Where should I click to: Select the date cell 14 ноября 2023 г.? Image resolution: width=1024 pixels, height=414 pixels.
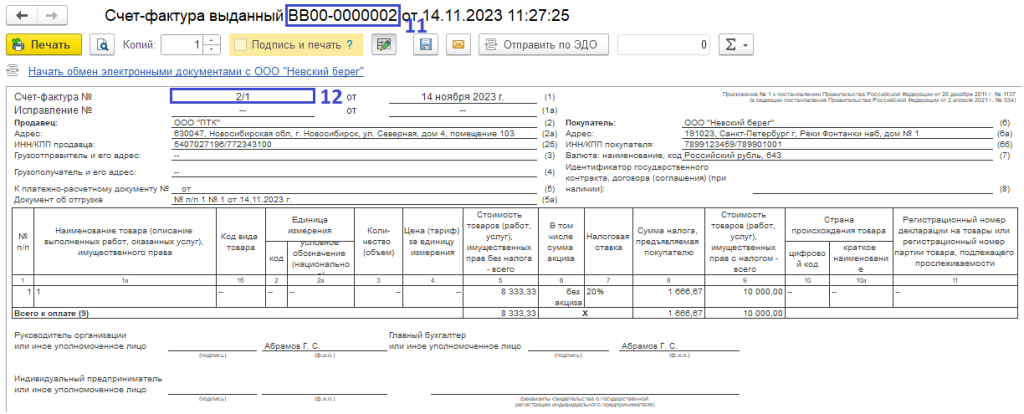pyautogui.click(x=462, y=97)
